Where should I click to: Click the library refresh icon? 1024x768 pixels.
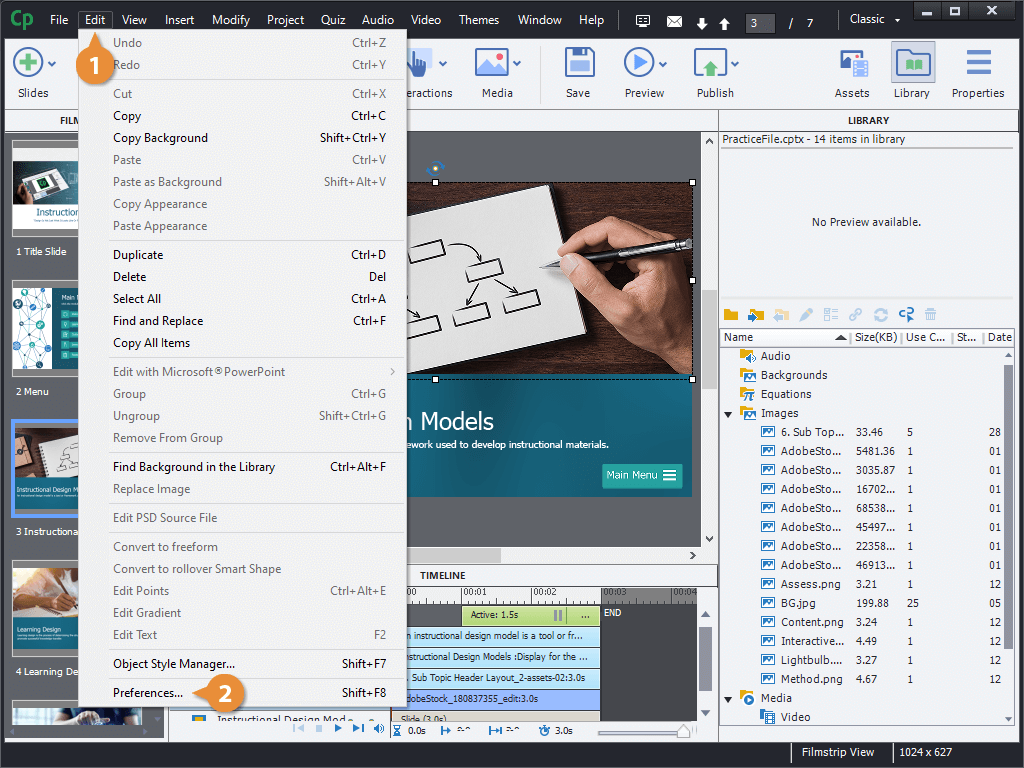880,315
